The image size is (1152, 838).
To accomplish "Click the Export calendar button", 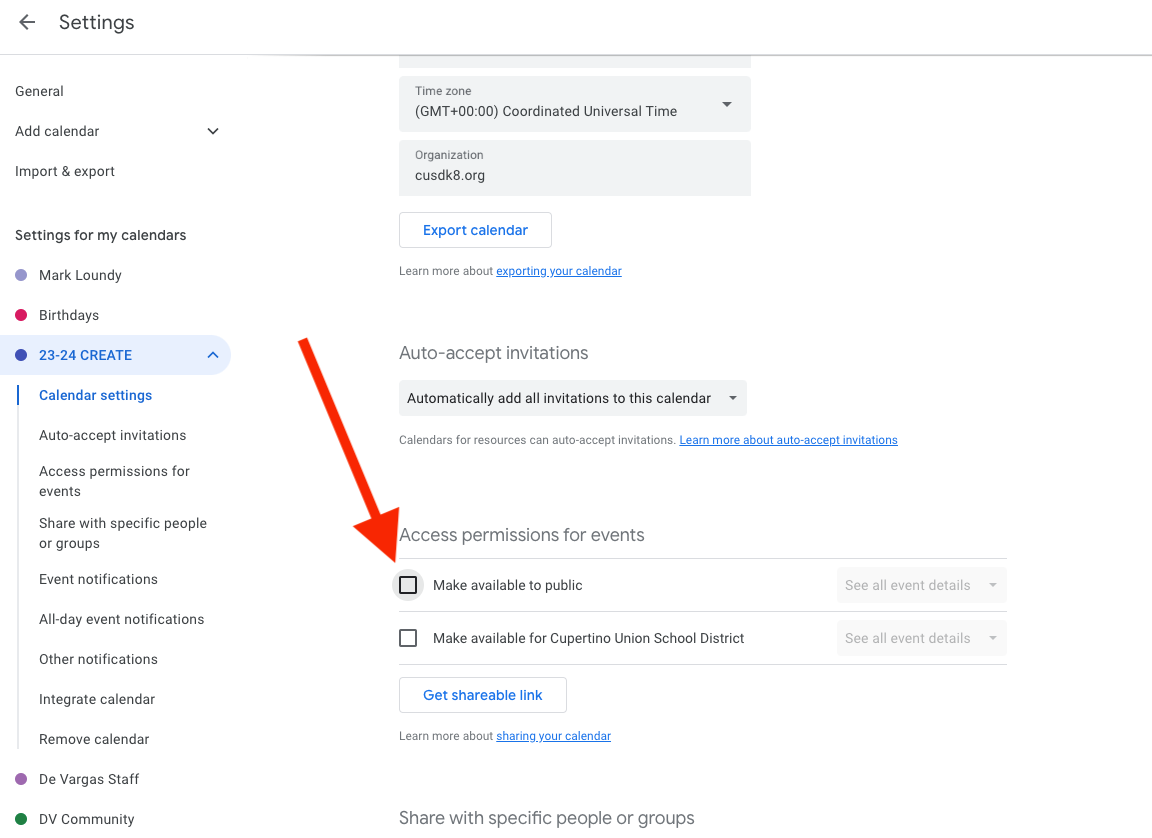I will pyautogui.click(x=475, y=230).
